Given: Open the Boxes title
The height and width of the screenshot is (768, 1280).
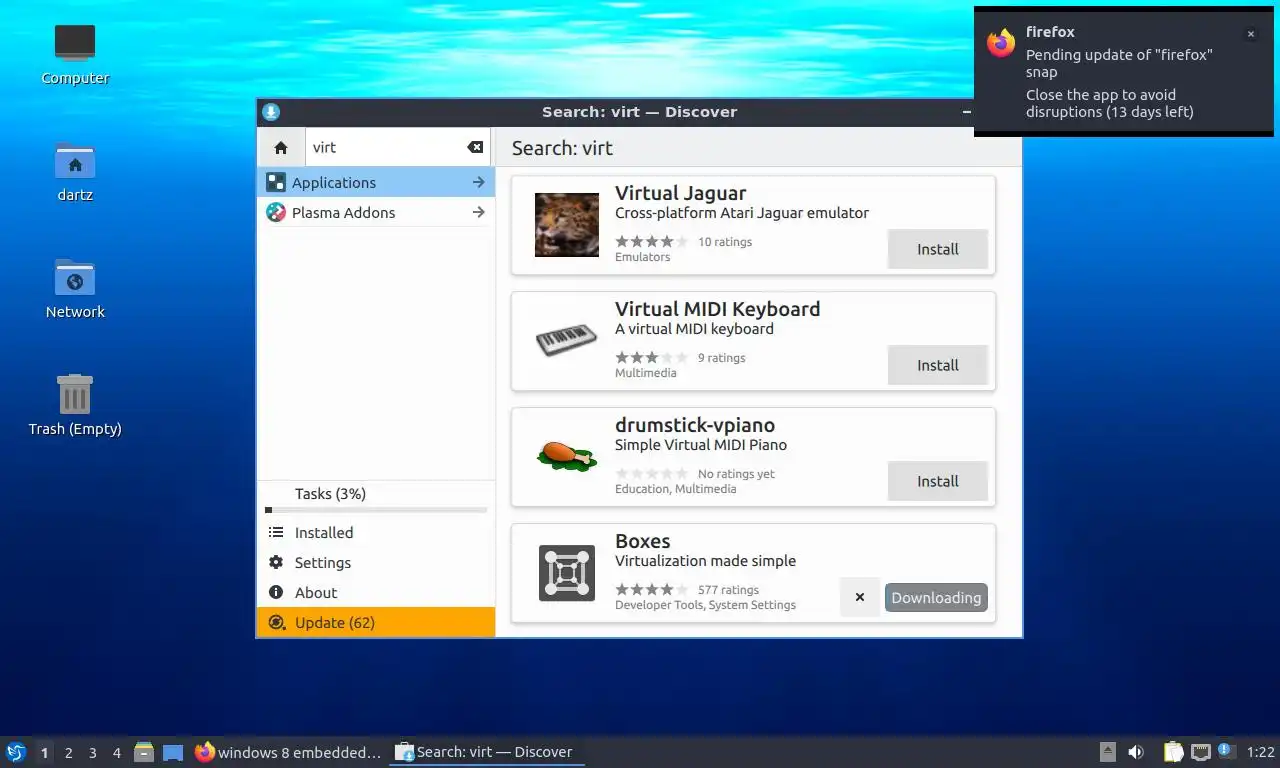Looking at the screenshot, I should click(x=642, y=541).
